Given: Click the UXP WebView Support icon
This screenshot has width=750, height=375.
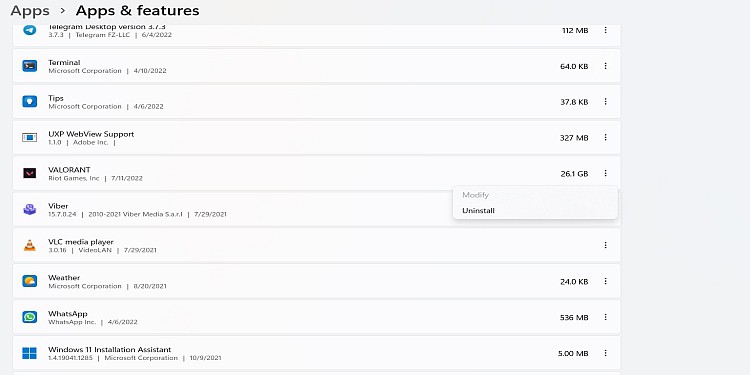Looking at the screenshot, I should tap(30, 138).
